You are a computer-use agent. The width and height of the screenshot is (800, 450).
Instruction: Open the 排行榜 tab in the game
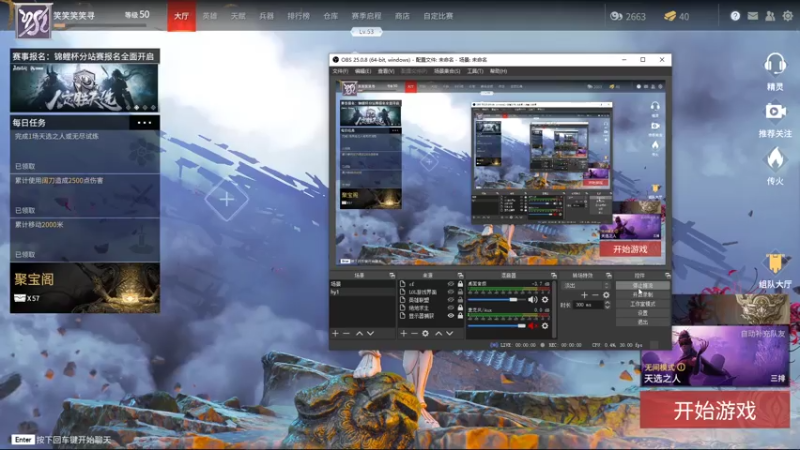(298, 16)
